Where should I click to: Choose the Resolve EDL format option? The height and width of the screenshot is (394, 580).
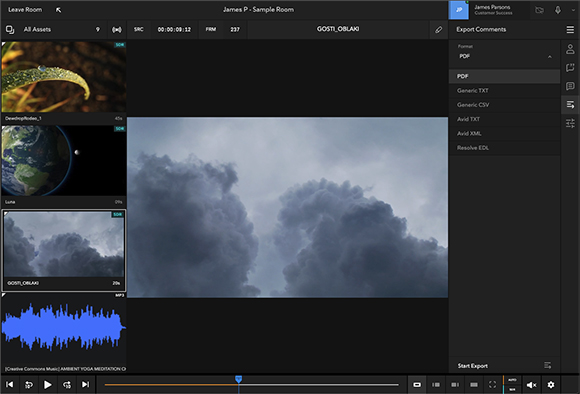(504, 148)
